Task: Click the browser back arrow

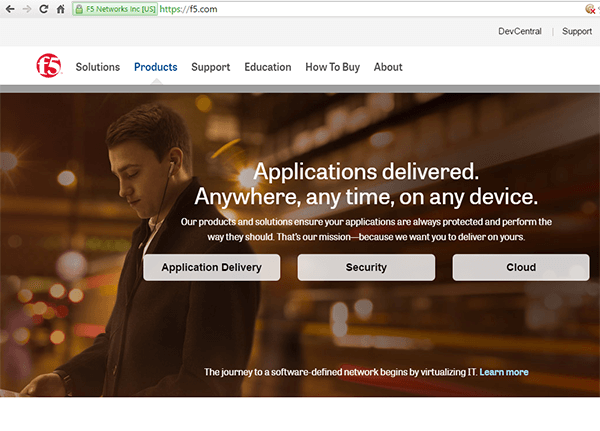Action: (x=9, y=8)
